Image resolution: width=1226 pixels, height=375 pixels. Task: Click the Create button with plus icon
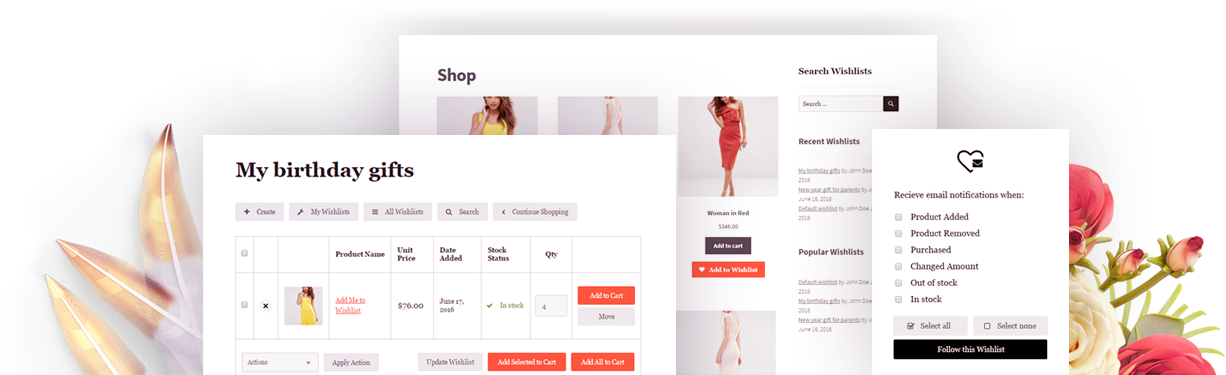(259, 212)
